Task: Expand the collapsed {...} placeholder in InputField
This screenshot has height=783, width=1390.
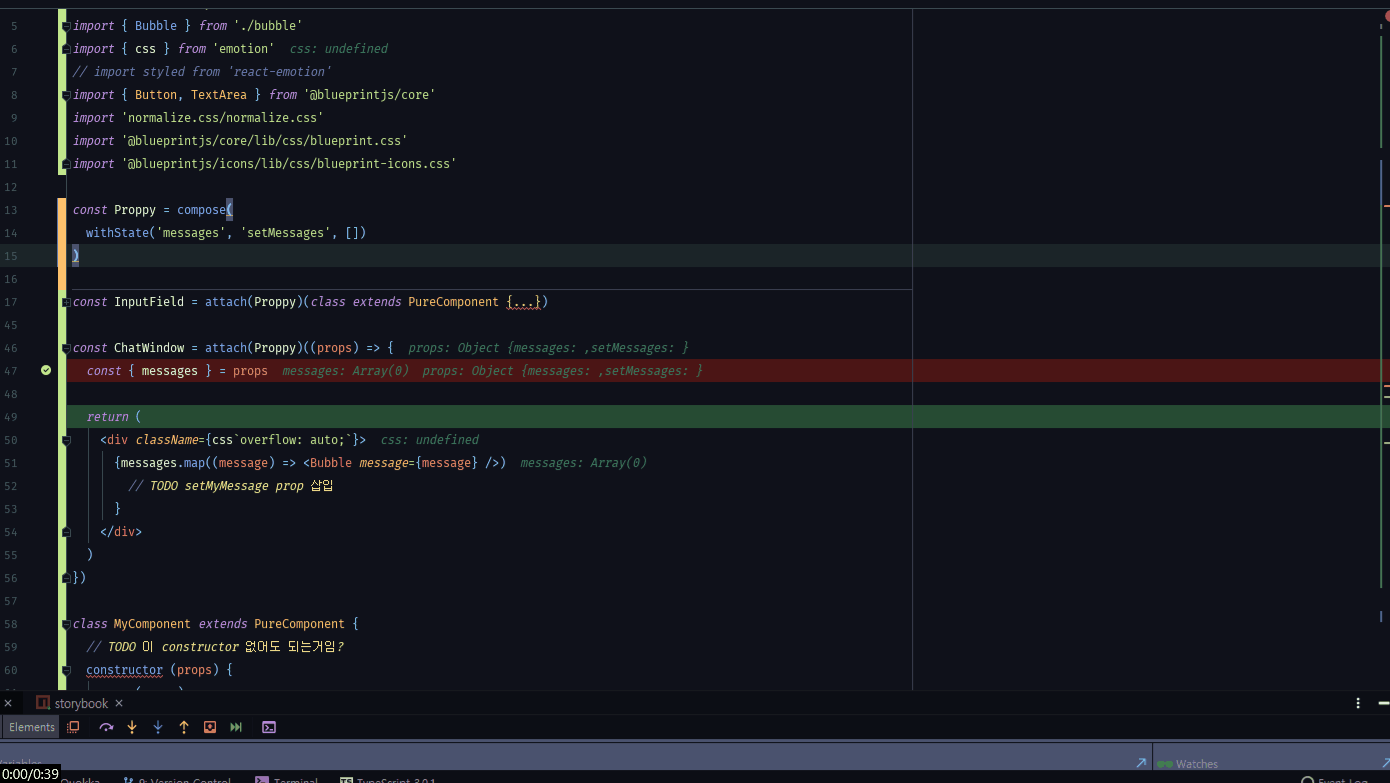Action: pos(524,302)
